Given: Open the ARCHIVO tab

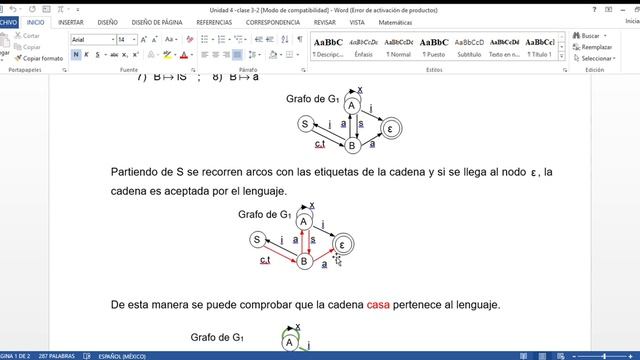Looking at the screenshot, I should click(8, 22).
